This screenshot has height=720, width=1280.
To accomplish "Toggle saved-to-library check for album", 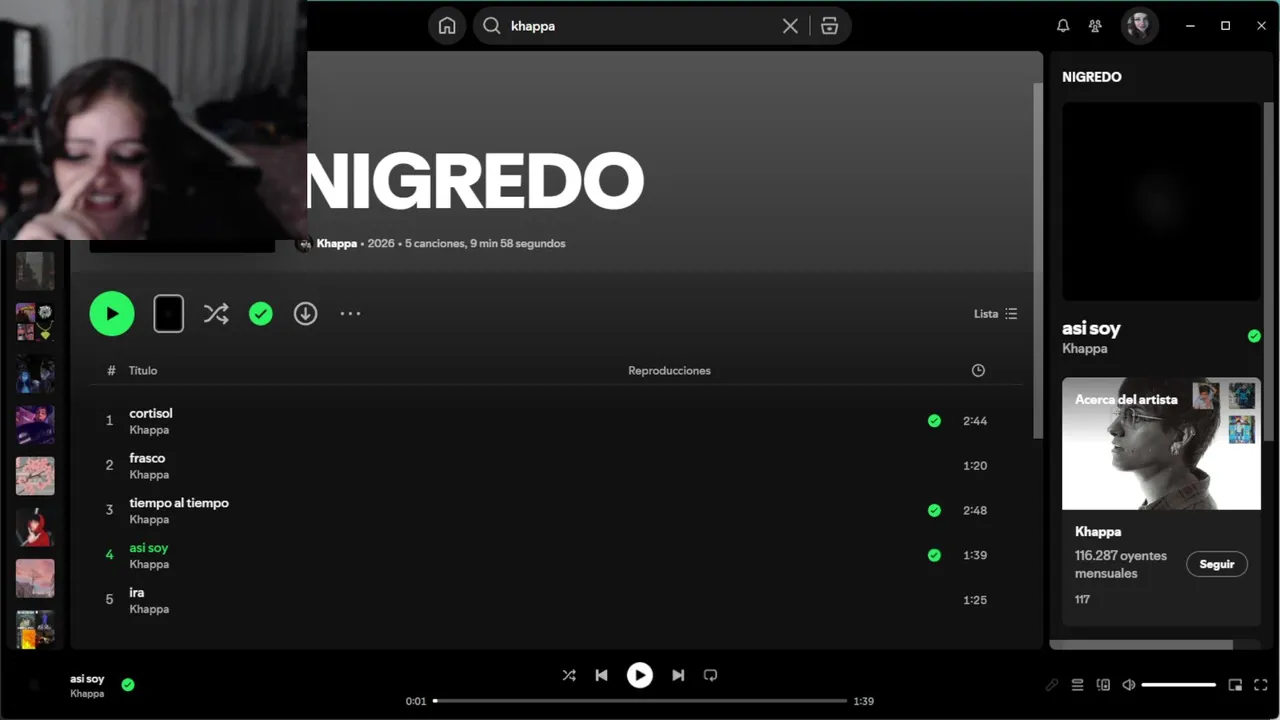I will (261, 314).
